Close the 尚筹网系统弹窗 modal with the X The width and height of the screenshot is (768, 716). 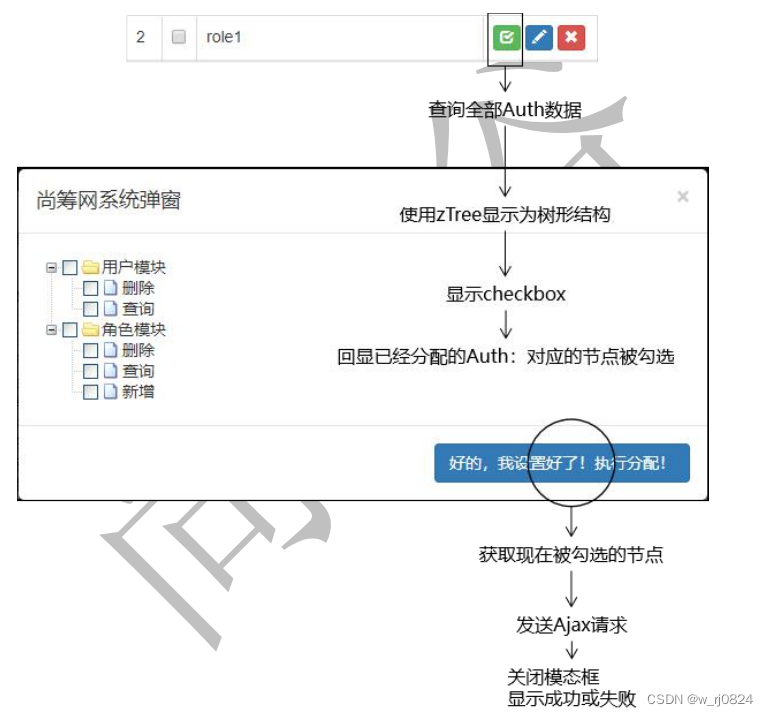tap(683, 196)
